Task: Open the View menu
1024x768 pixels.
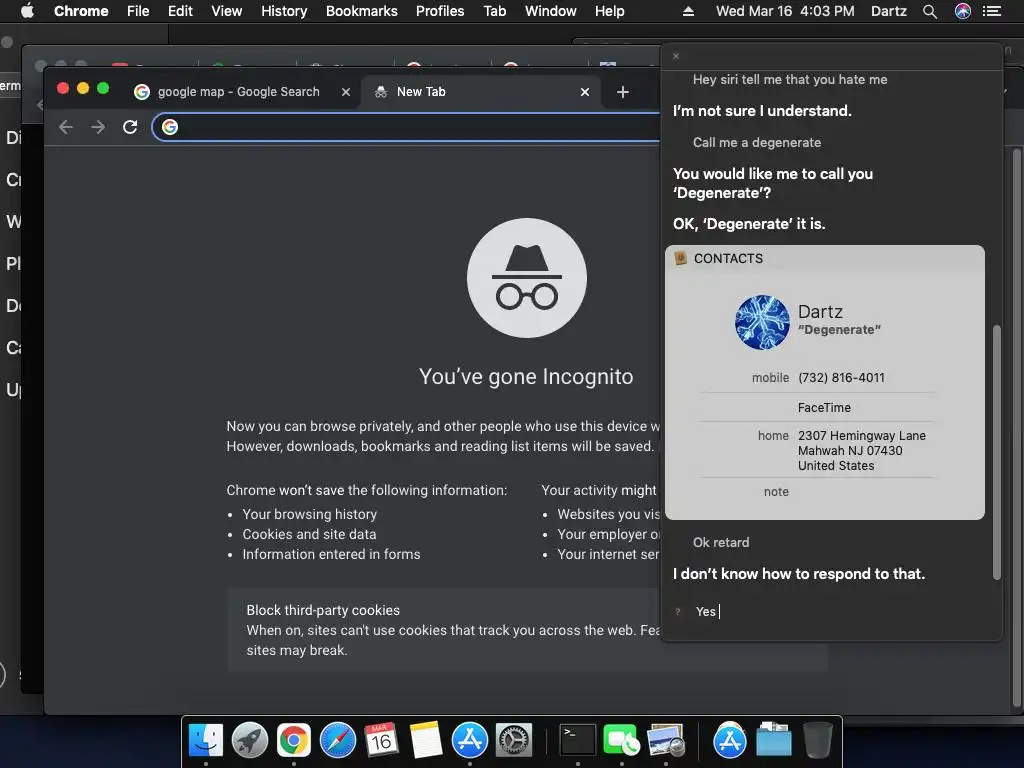Action: (227, 11)
